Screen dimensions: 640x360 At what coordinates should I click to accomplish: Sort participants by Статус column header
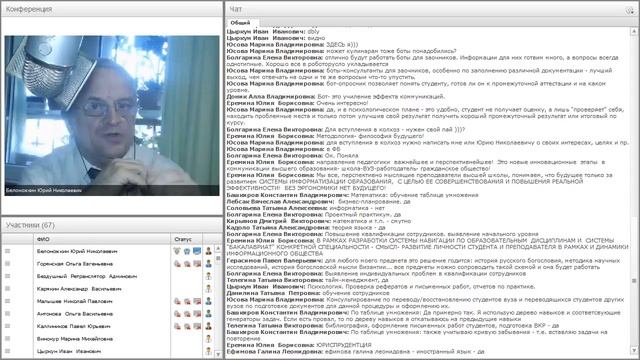click(187, 239)
